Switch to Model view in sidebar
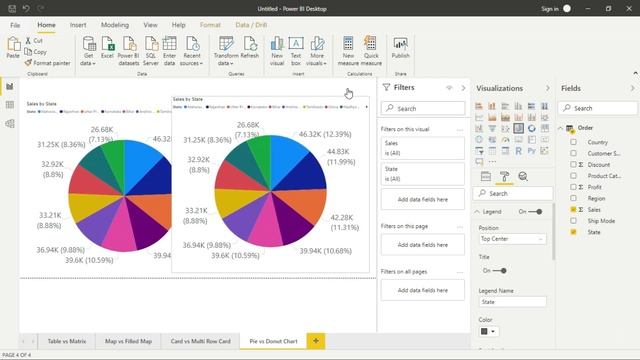640x360 pixels. [x=10, y=123]
